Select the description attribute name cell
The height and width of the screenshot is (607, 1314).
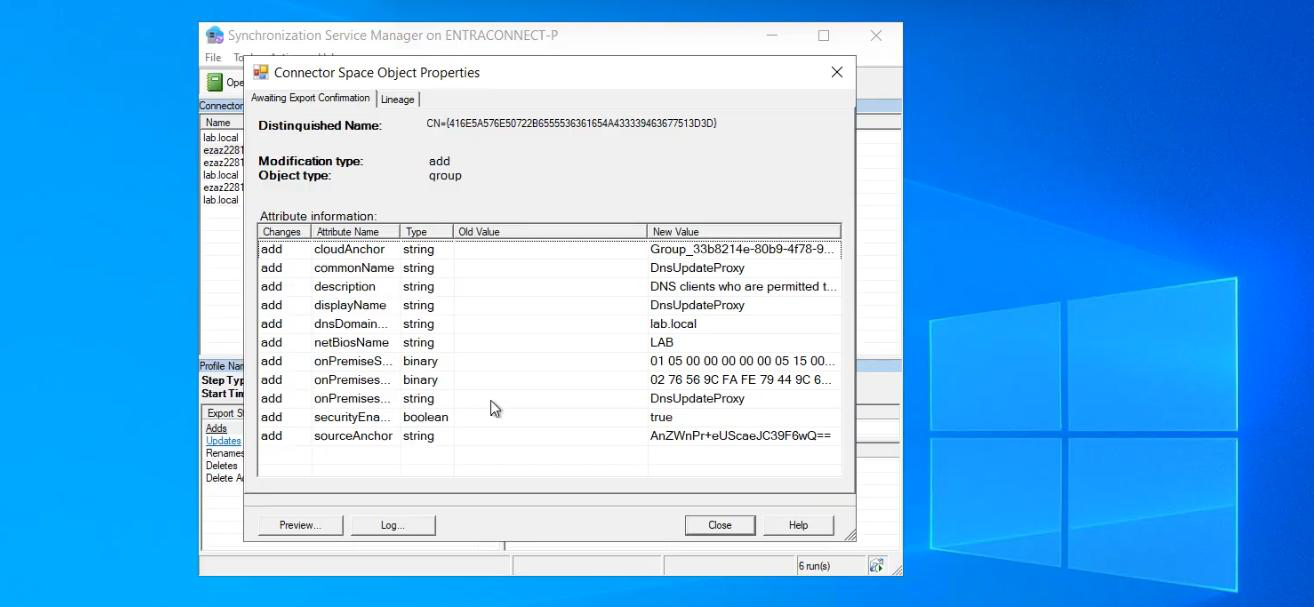click(344, 287)
